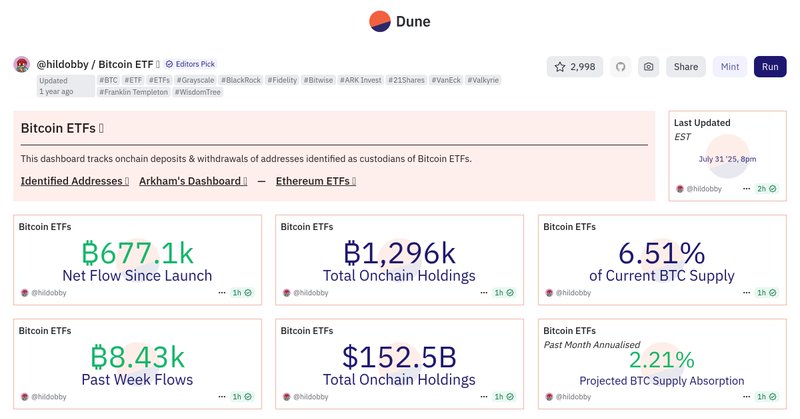
Task: Select the #Fidelity tag
Action: (x=282, y=80)
